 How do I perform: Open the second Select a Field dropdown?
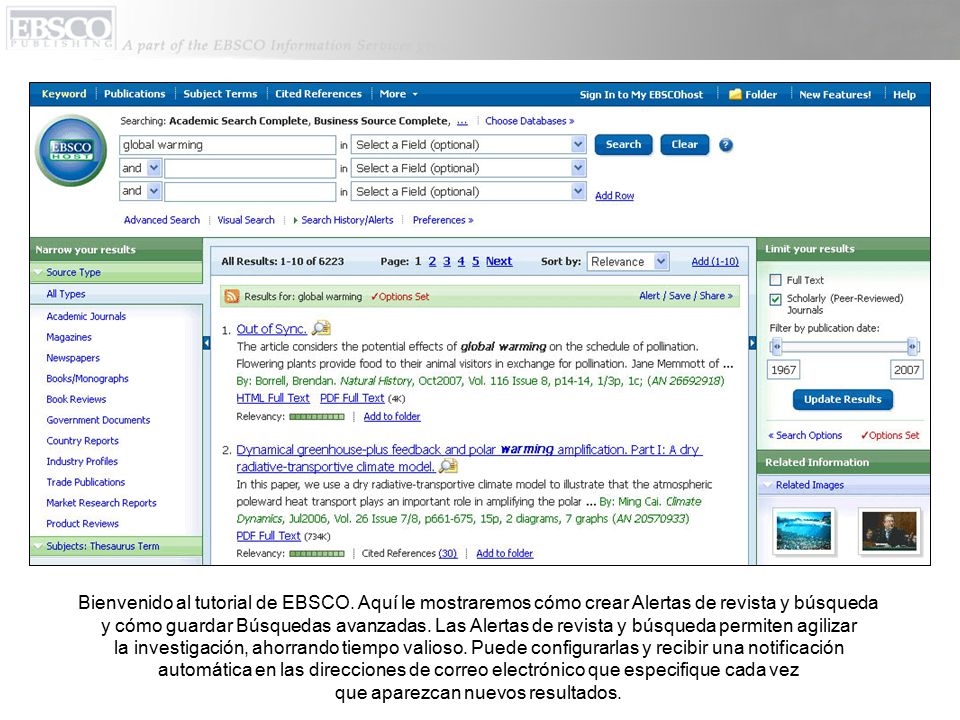(469, 168)
